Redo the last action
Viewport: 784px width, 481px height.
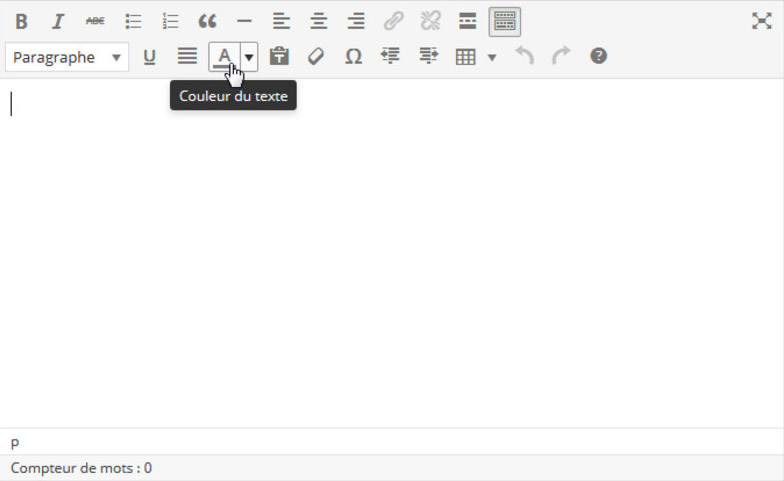click(561, 56)
